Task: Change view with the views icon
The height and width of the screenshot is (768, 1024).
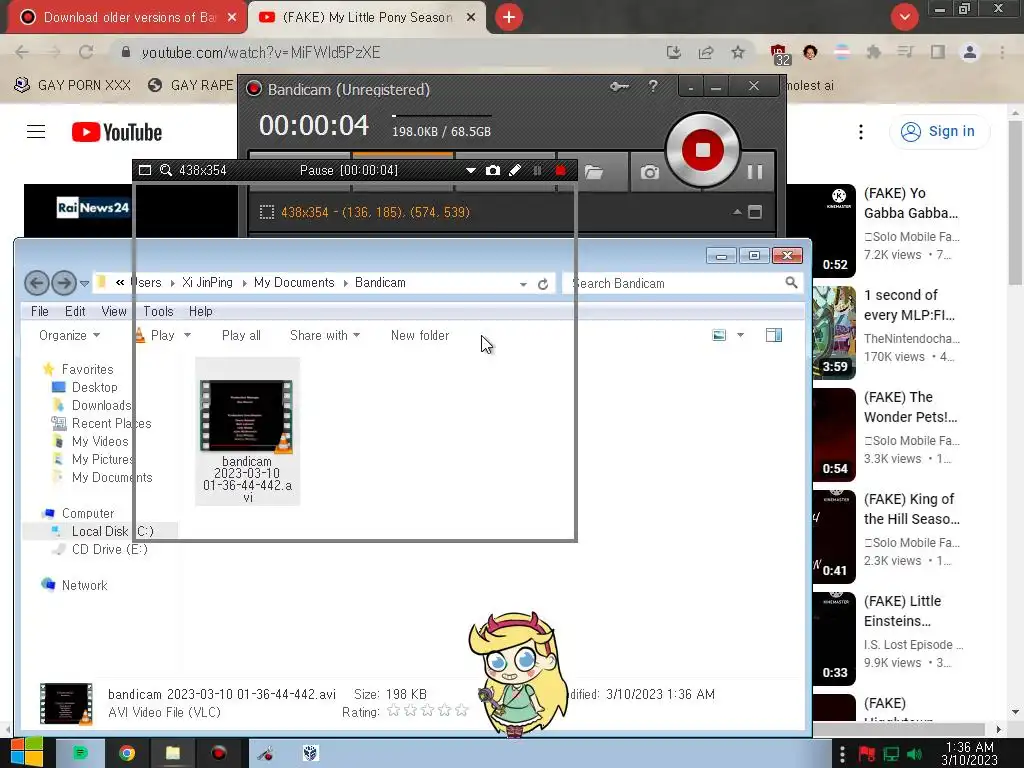Action: (x=719, y=335)
